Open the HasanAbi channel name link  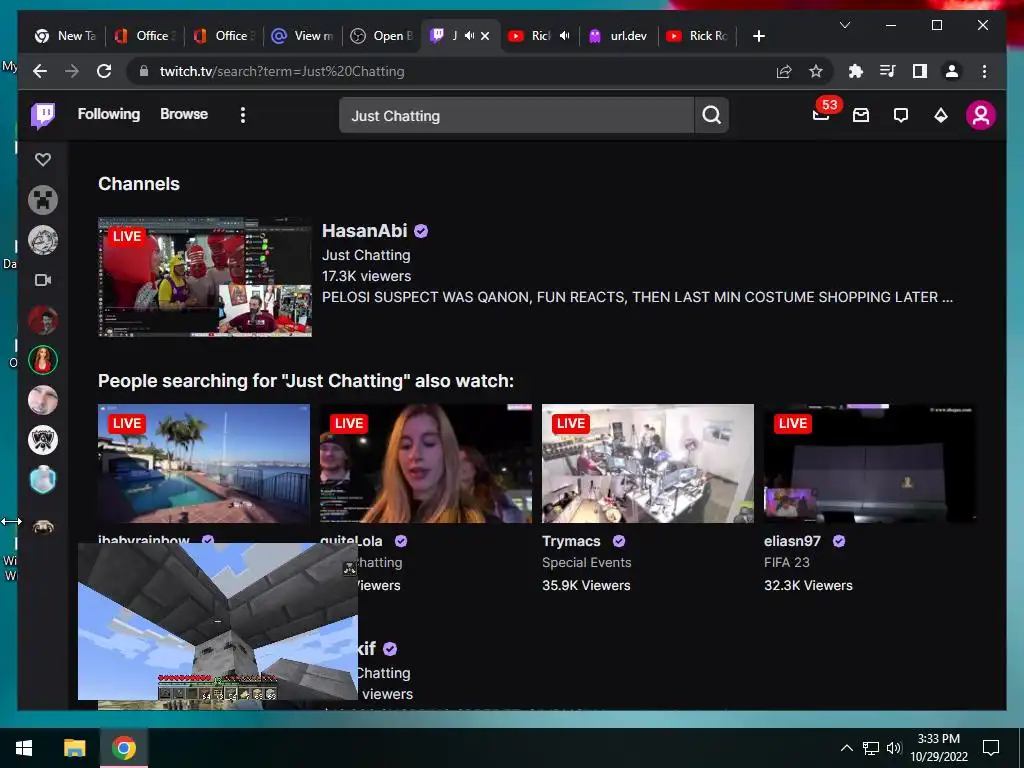364,231
